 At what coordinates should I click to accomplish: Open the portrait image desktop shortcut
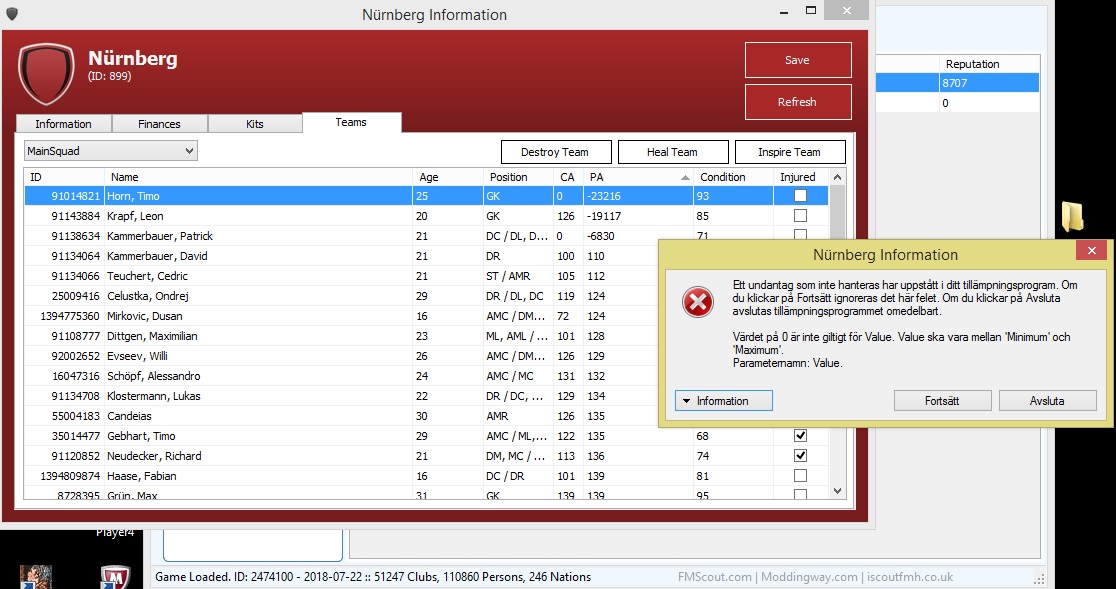point(36,577)
